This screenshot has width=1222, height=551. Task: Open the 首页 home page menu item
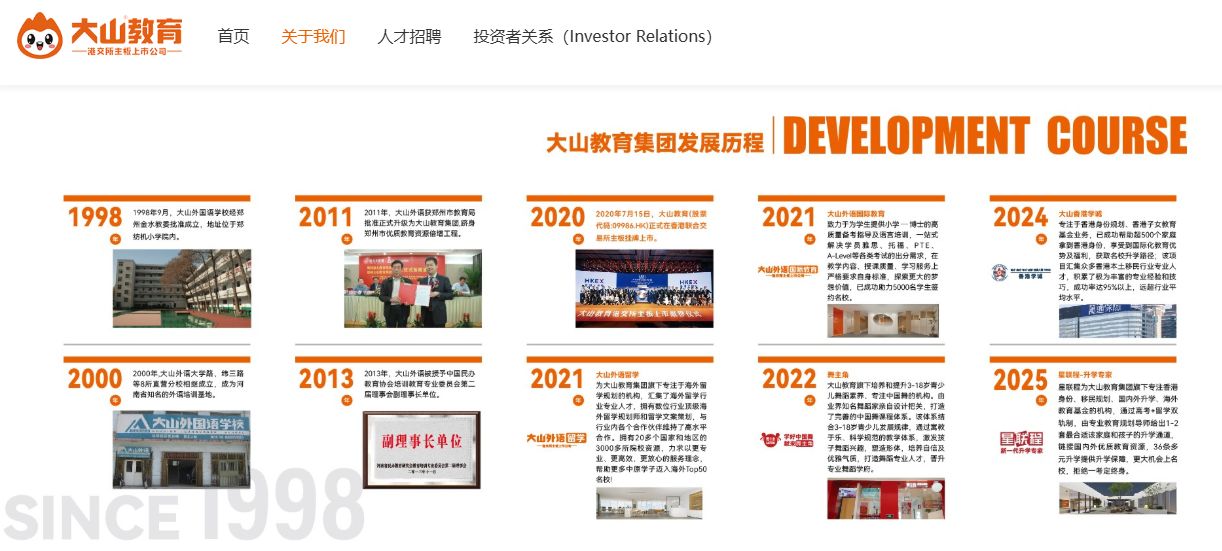point(233,37)
